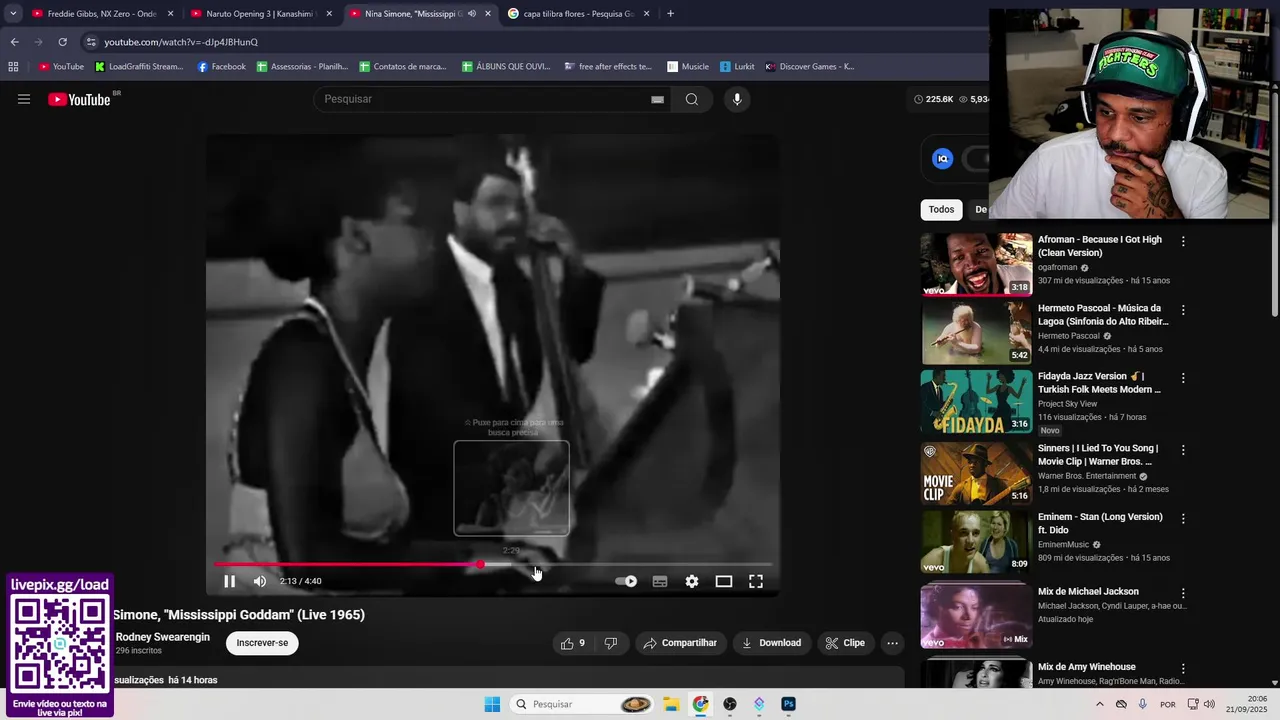Open the Facebook bookmark
The image size is (1280, 720).
(x=221, y=67)
